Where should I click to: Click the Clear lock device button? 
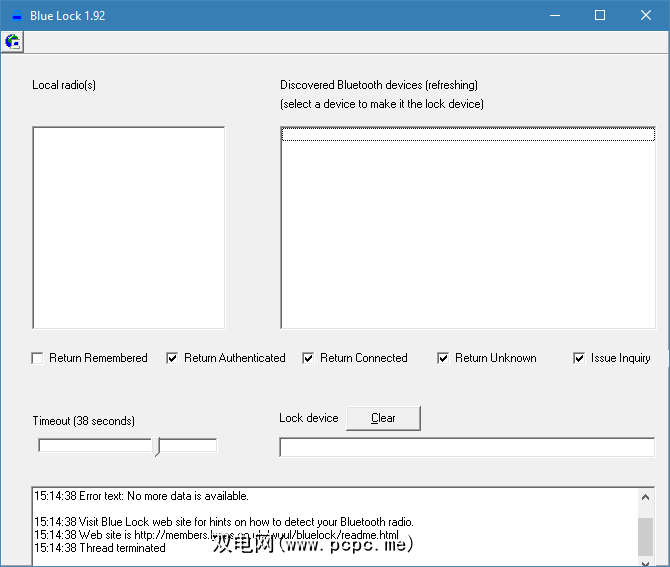pos(383,418)
